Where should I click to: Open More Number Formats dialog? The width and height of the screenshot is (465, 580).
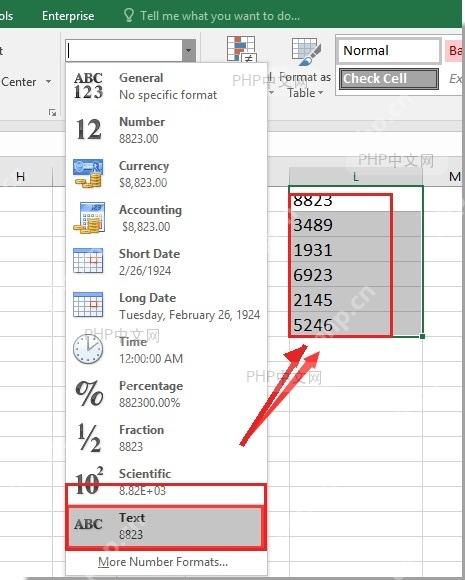(x=163, y=562)
